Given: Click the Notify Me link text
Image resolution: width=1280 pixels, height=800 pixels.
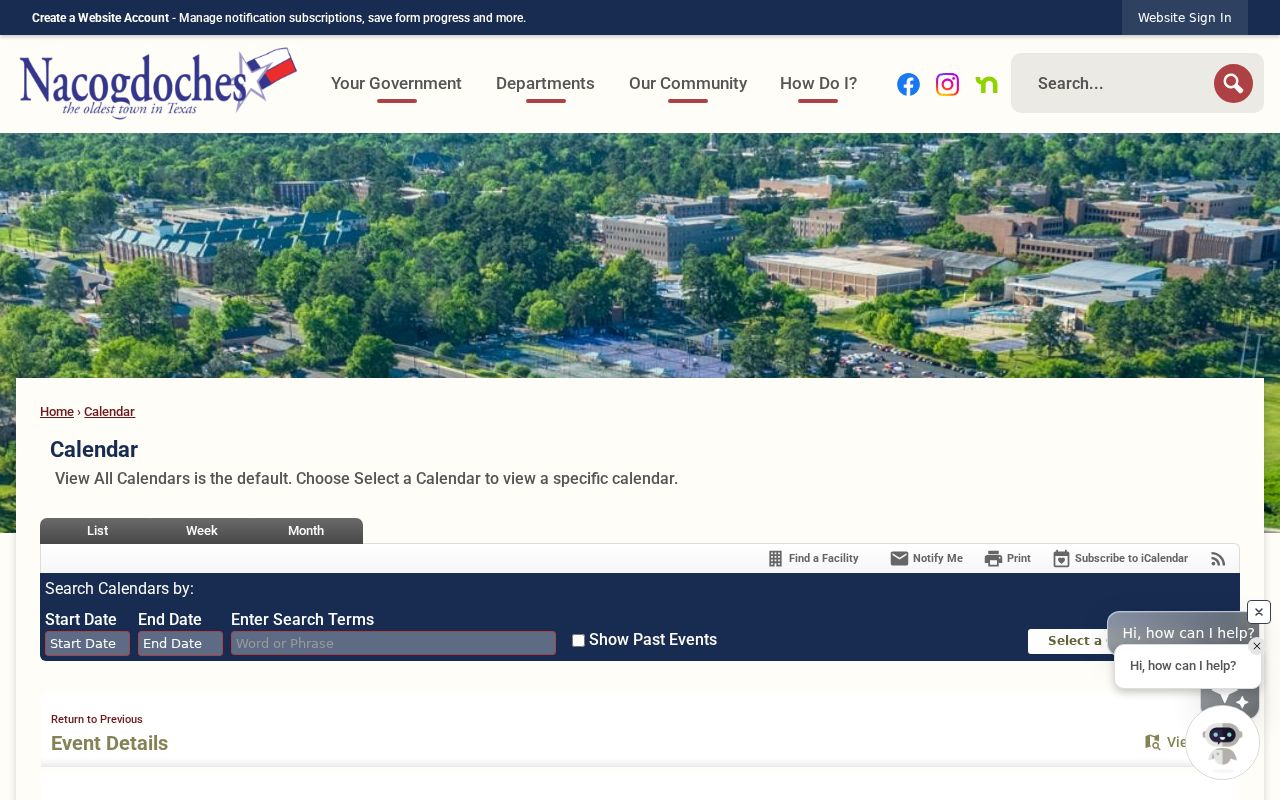Looking at the screenshot, I should click(938, 559).
